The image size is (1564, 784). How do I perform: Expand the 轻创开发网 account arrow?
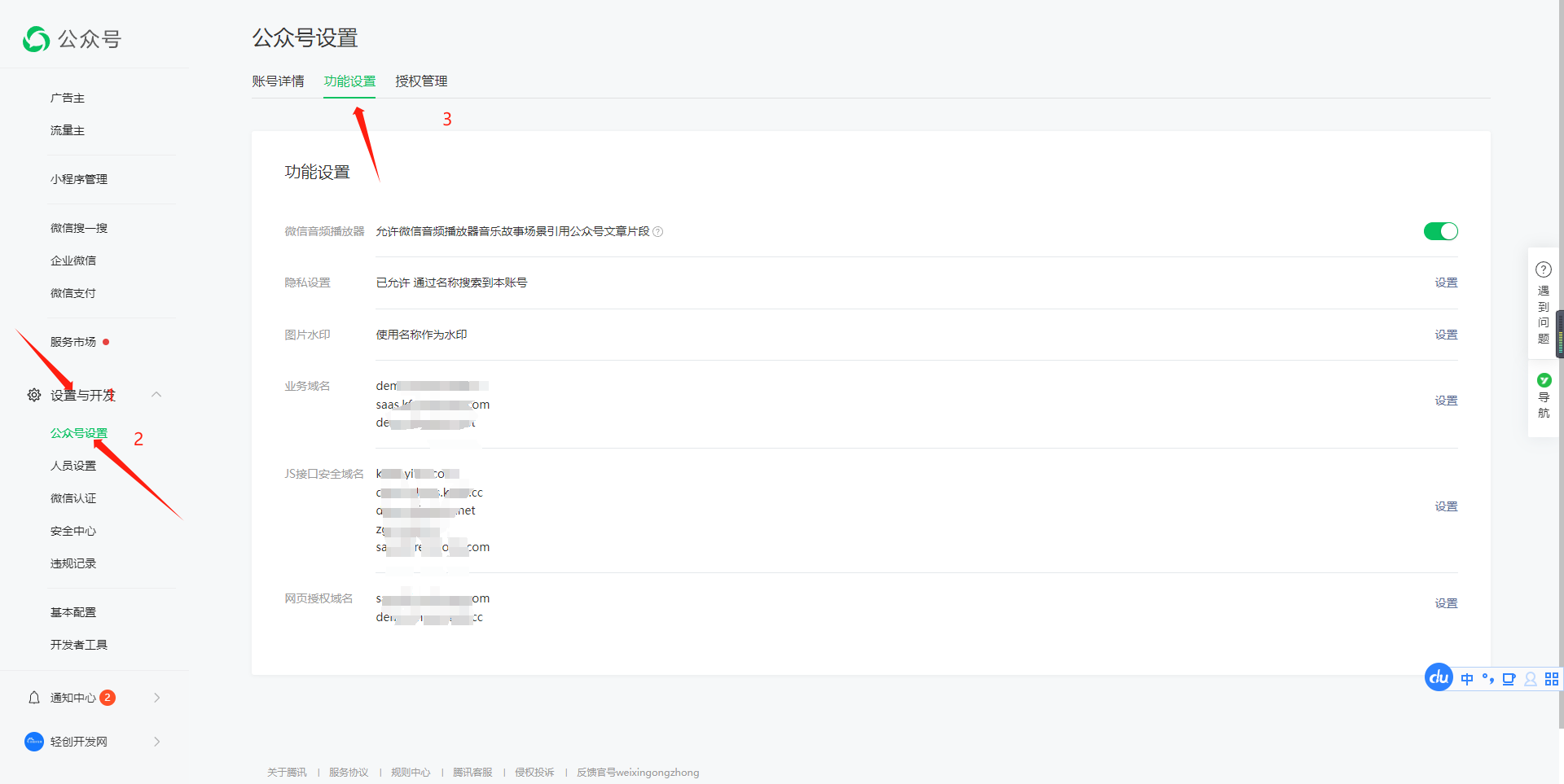coord(156,742)
